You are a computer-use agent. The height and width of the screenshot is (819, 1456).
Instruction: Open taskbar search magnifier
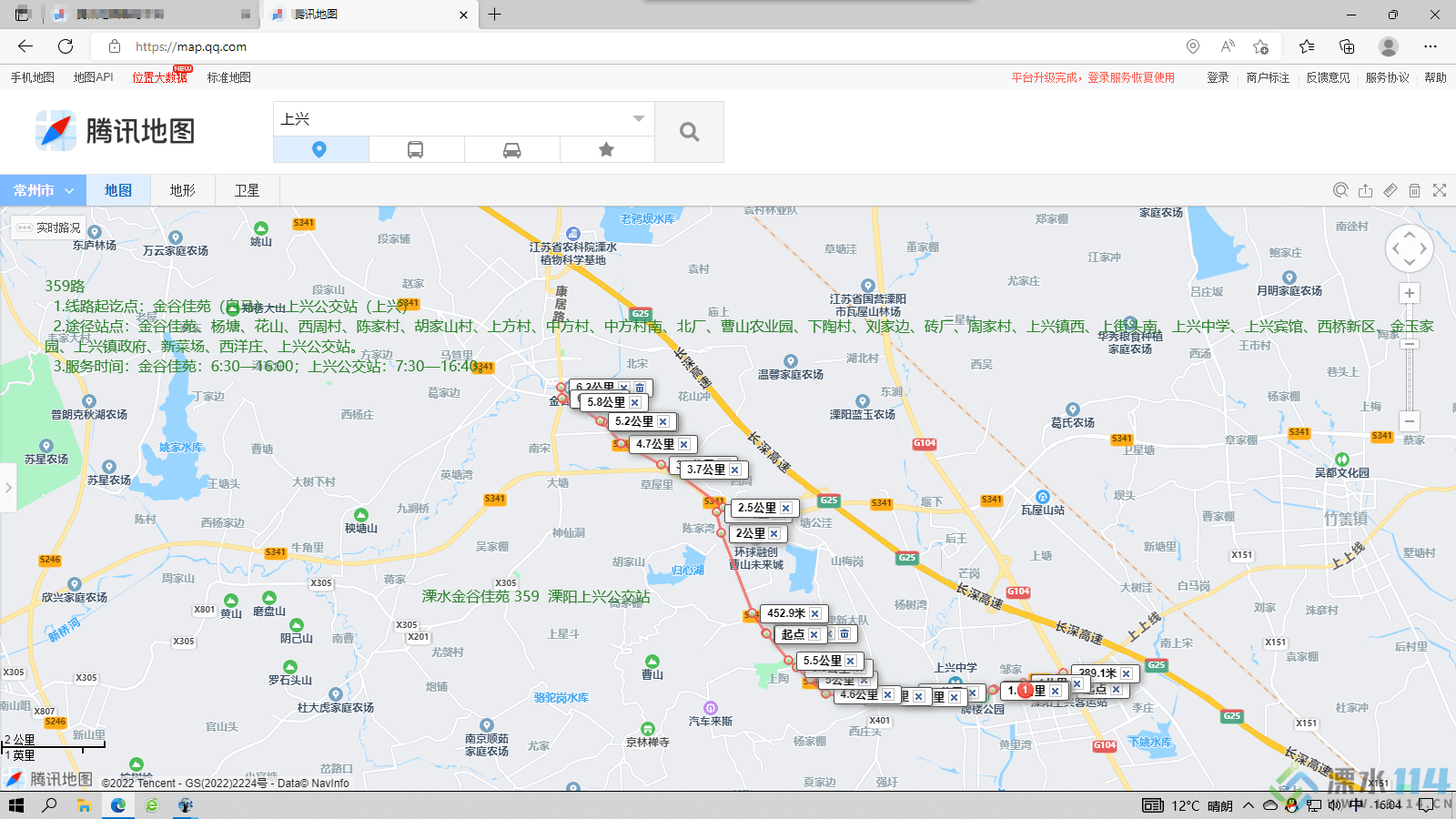coord(49,805)
